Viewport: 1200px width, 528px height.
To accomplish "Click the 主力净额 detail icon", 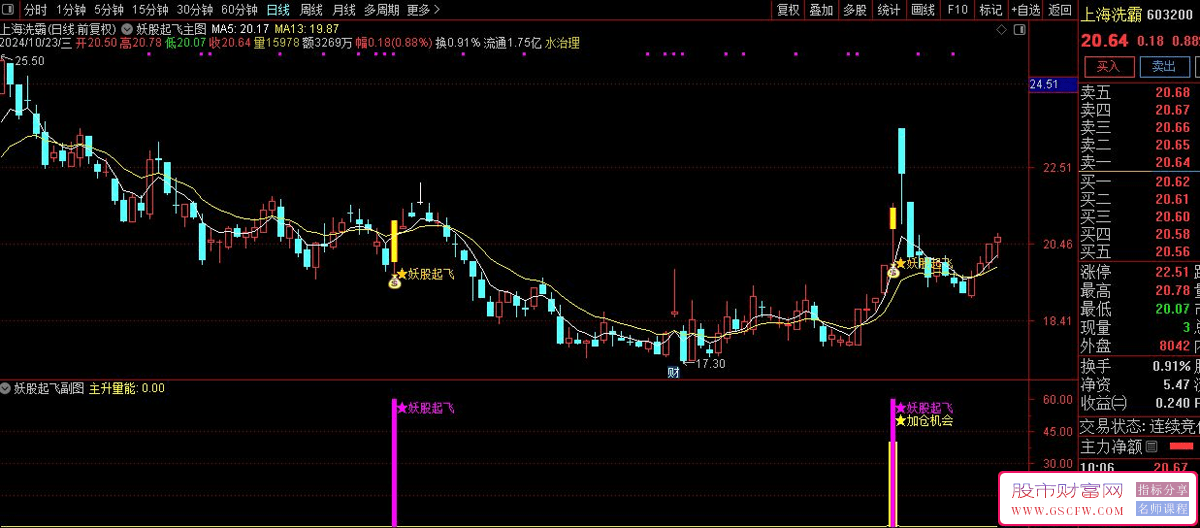I will 1151,446.
